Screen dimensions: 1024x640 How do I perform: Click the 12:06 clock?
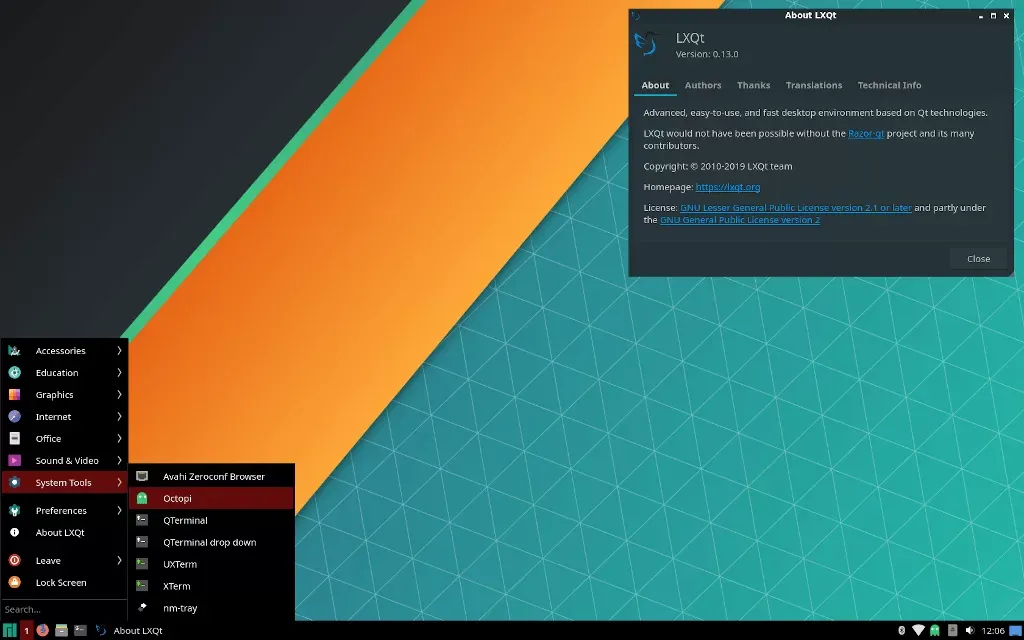coord(993,630)
